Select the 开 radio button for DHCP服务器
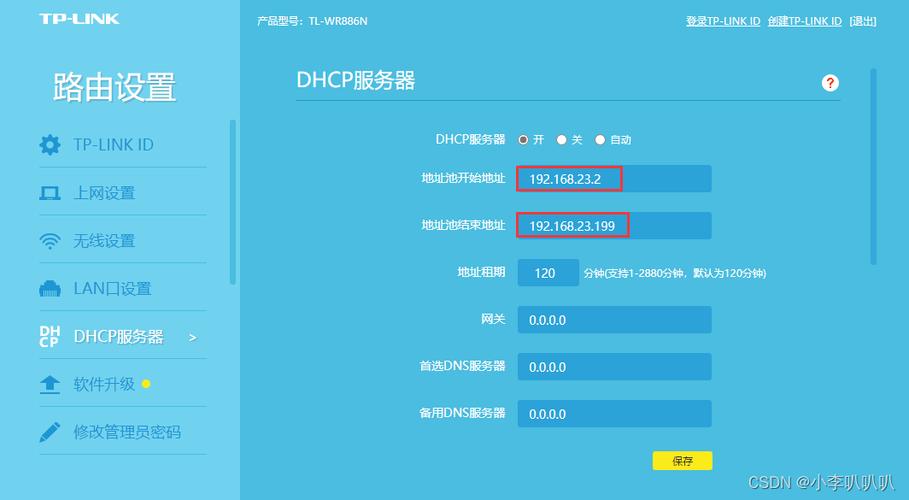The height and width of the screenshot is (500, 909). pyautogui.click(x=523, y=140)
